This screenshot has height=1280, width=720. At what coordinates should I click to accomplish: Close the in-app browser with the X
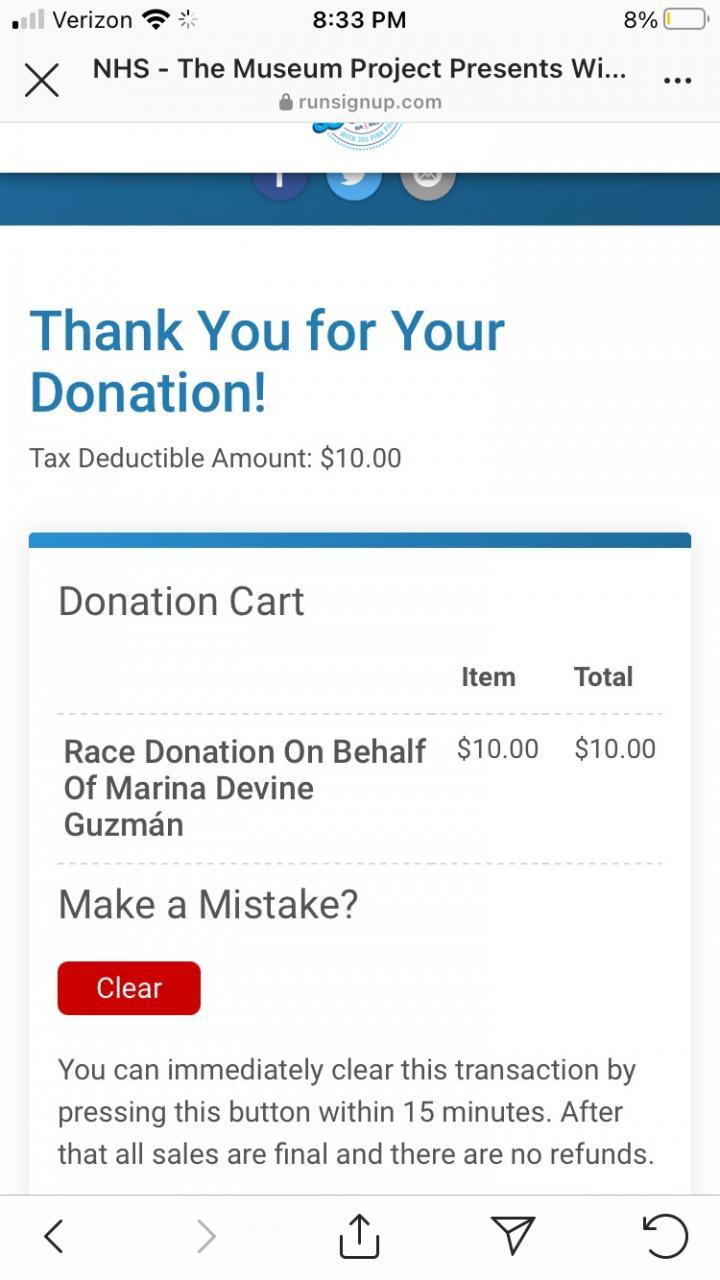41,81
